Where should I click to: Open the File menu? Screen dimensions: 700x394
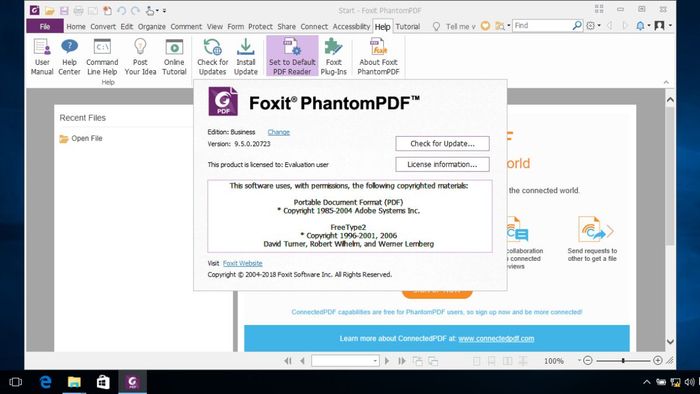[45, 26]
